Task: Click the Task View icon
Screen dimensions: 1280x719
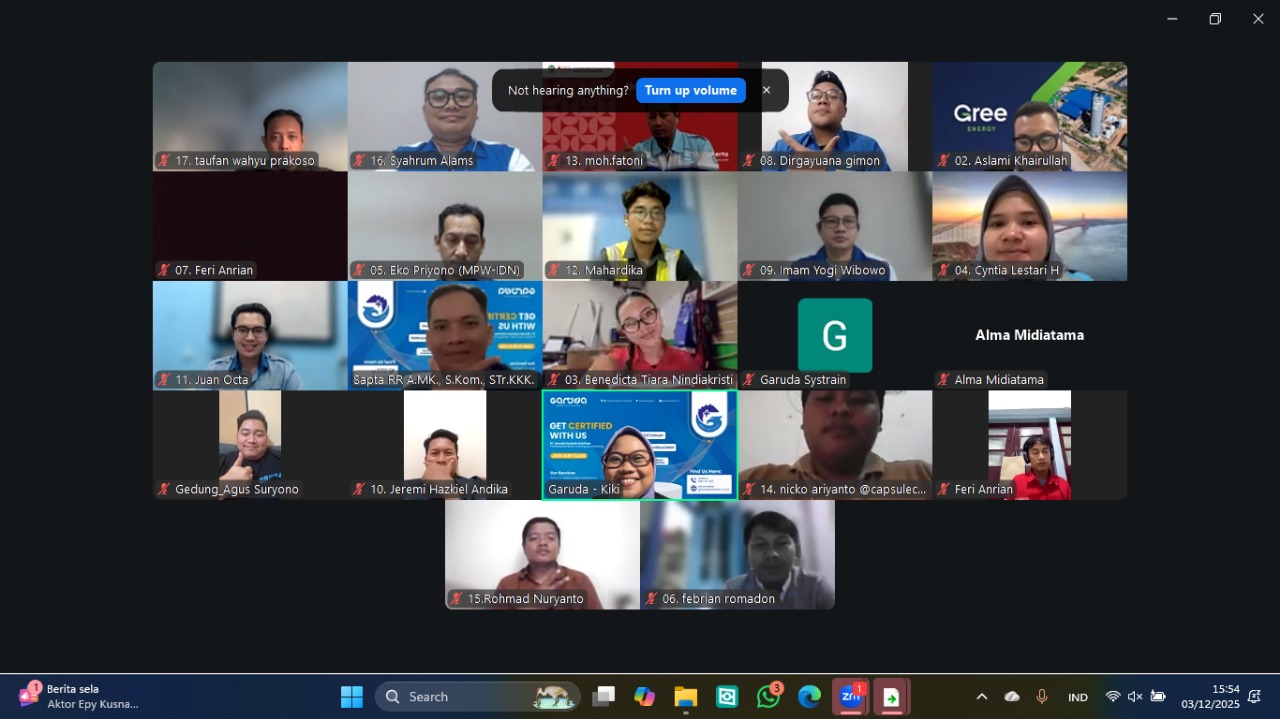Action: coord(603,697)
